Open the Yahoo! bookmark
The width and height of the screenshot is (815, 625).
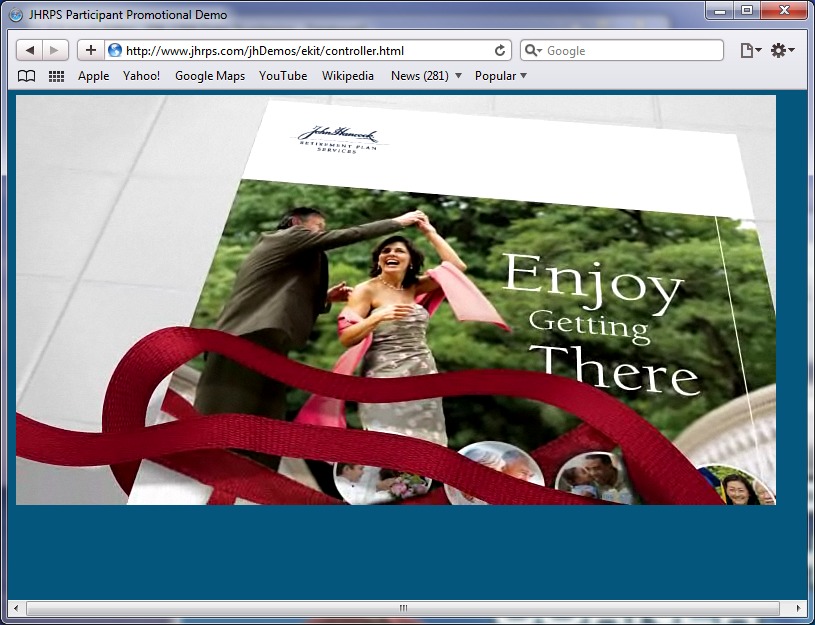point(141,76)
